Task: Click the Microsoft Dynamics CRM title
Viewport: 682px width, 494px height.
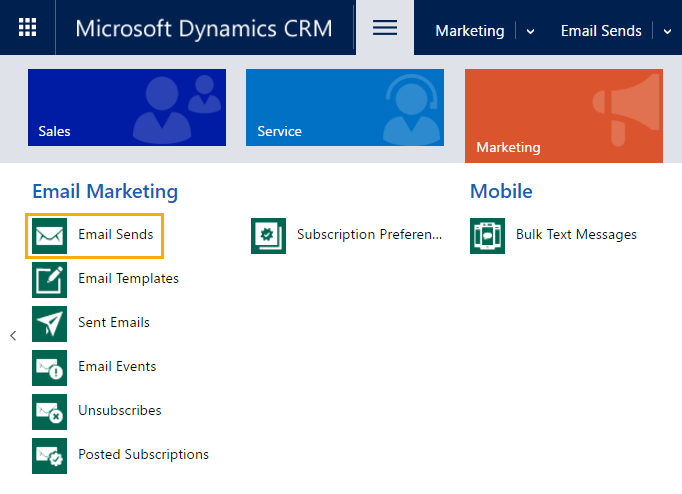Action: (204, 28)
